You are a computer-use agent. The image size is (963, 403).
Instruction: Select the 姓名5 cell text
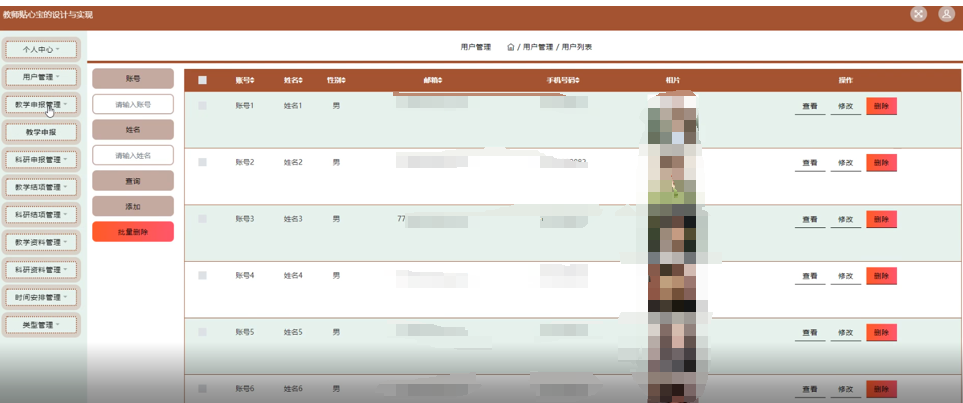click(x=293, y=332)
